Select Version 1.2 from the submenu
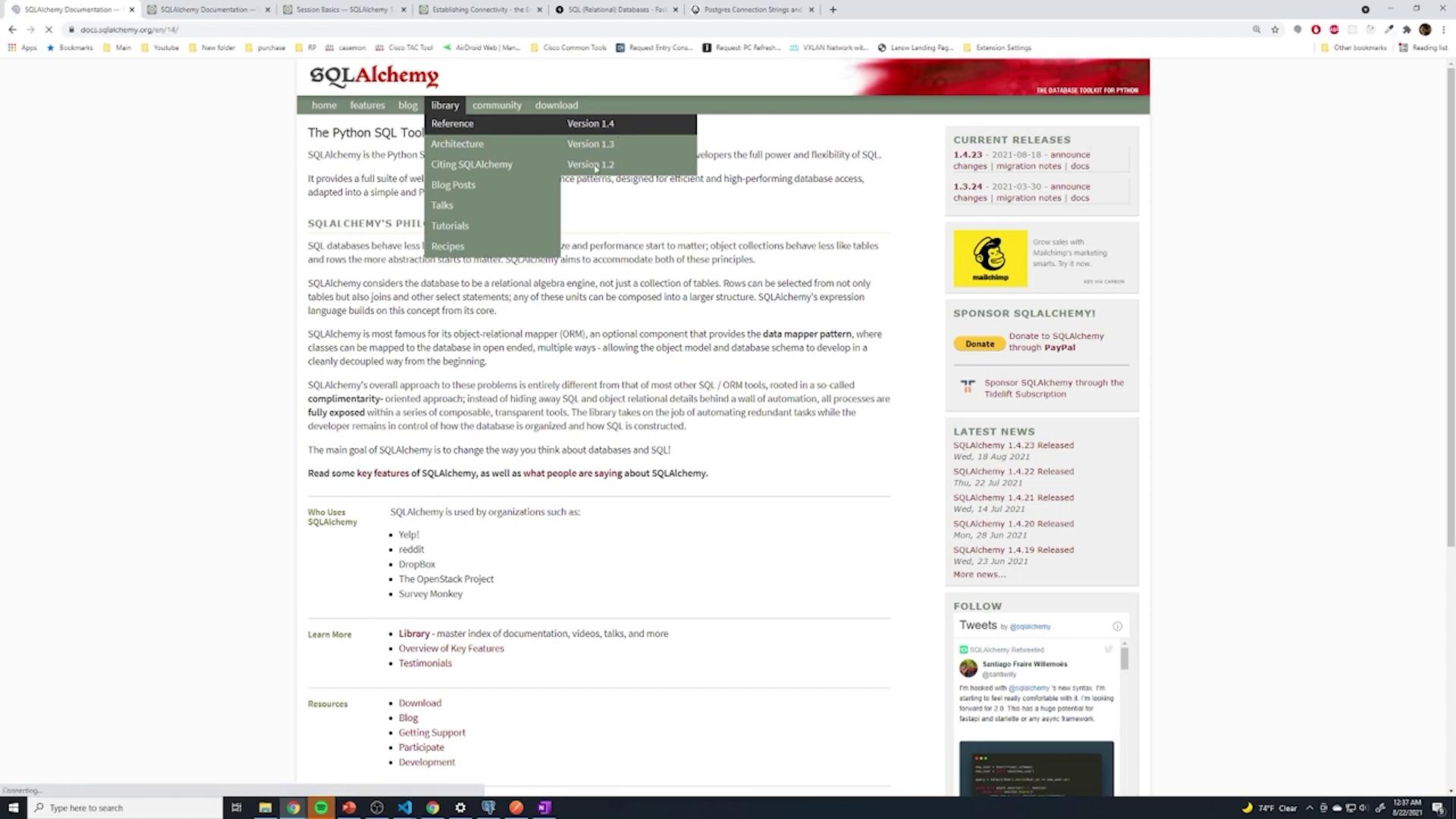This screenshot has height=819, width=1456. click(x=590, y=165)
